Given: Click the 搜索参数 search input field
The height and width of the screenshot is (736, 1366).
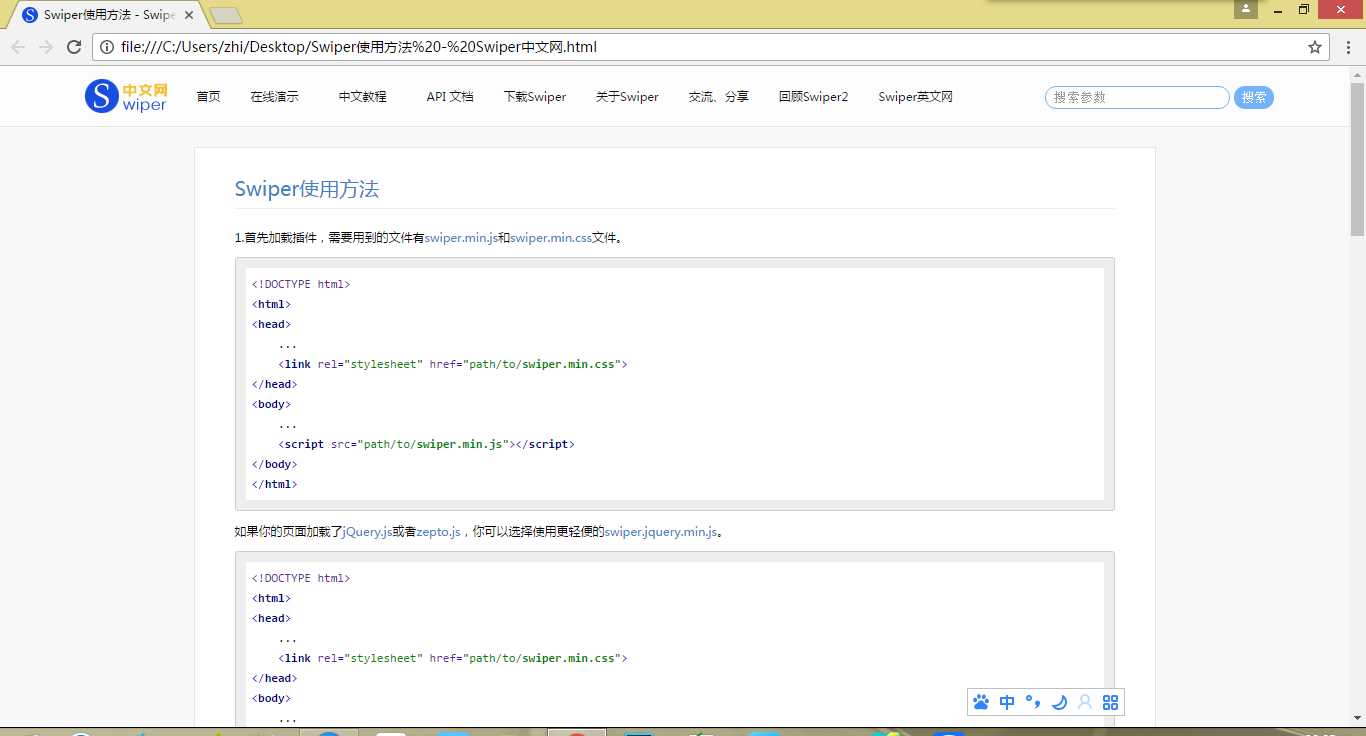Looking at the screenshot, I should [1137, 97].
